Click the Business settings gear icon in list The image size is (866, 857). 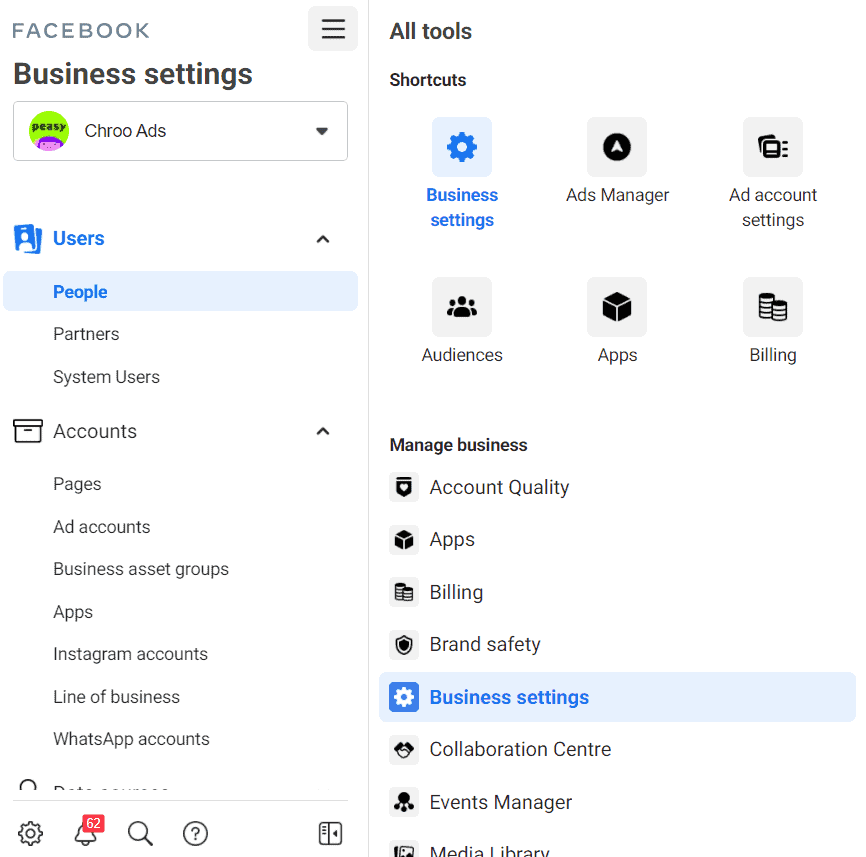[x=404, y=697]
